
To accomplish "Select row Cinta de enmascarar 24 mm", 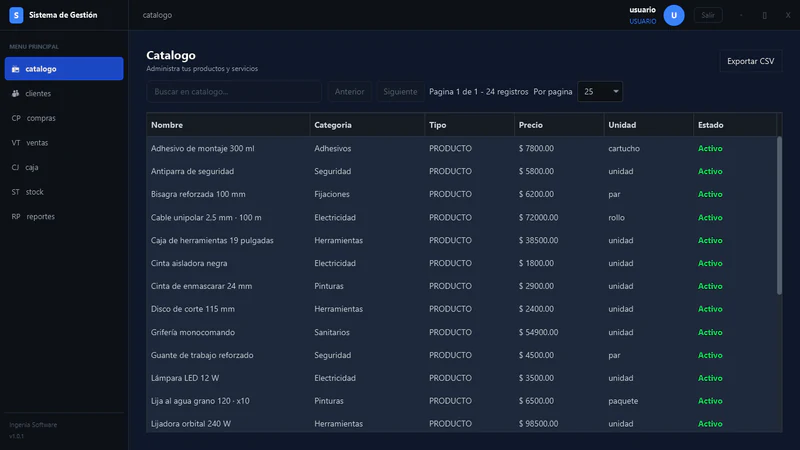I will [462, 286].
